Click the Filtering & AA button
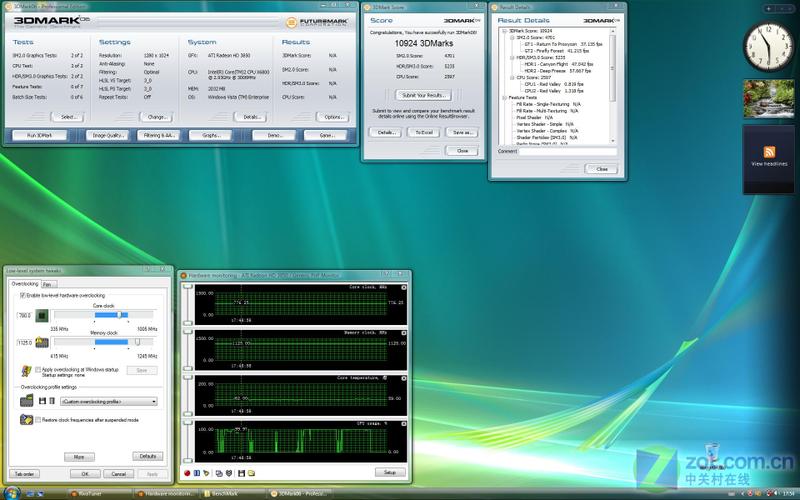The image size is (800, 500). (x=159, y=135)
